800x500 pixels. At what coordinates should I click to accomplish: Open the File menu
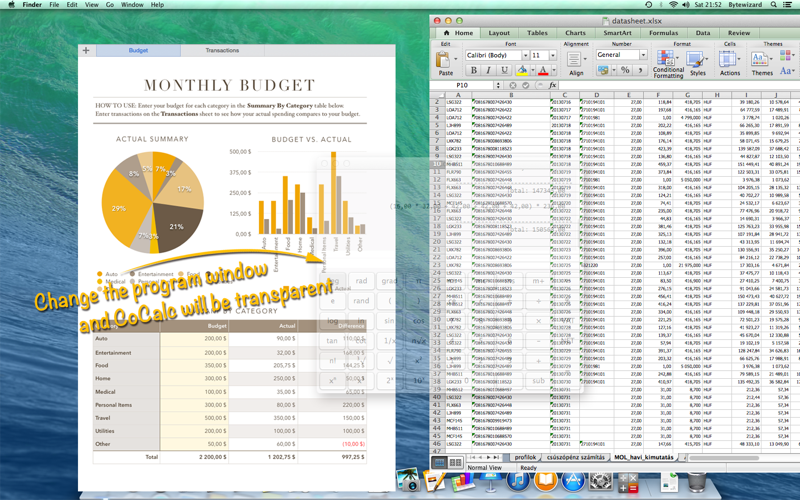coord(54,5)
